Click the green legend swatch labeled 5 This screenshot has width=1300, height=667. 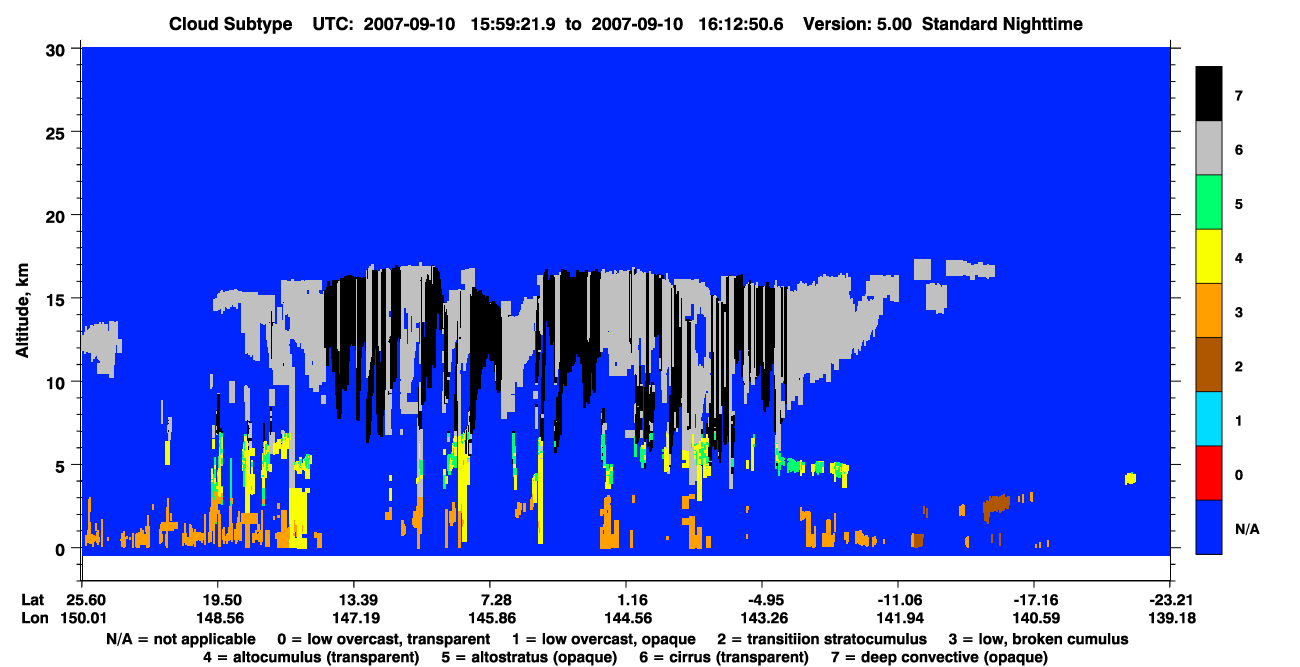coord(1209,202)
